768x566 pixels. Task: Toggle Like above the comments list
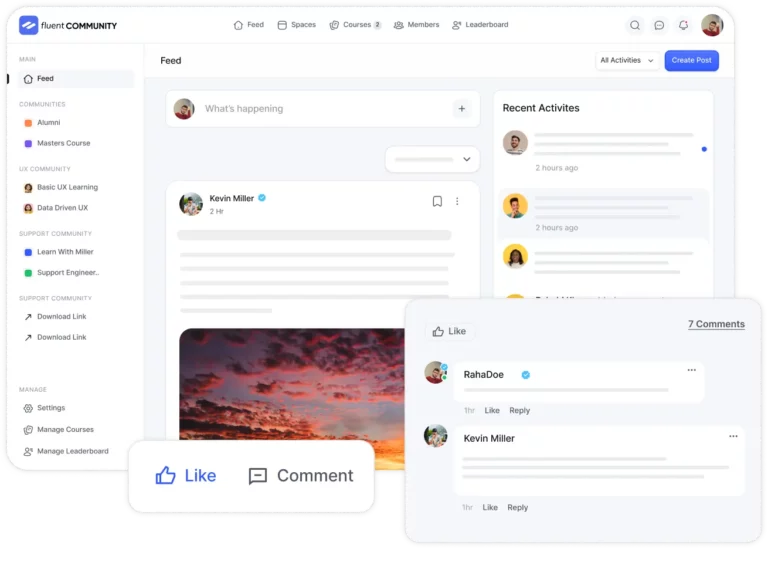(449, 331)
